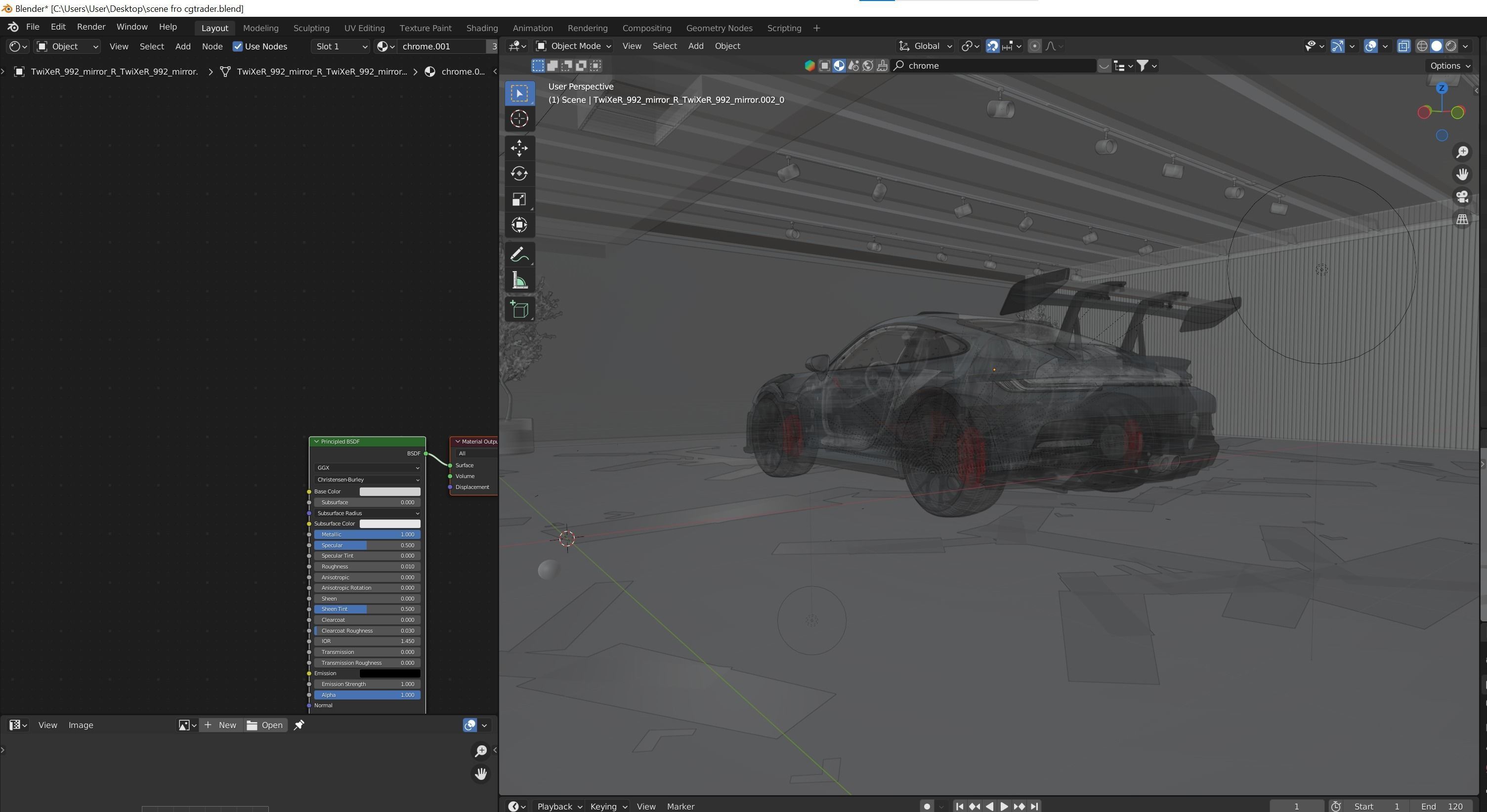The image size is (1487, 812).
Task: Open the Slot 1 material slot dropdown
Action: tap(341, 46)
